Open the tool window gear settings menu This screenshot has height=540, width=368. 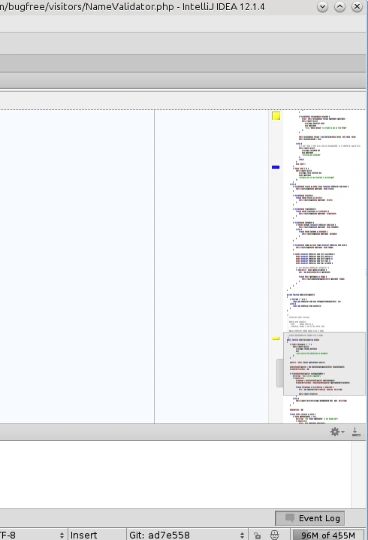337,432
